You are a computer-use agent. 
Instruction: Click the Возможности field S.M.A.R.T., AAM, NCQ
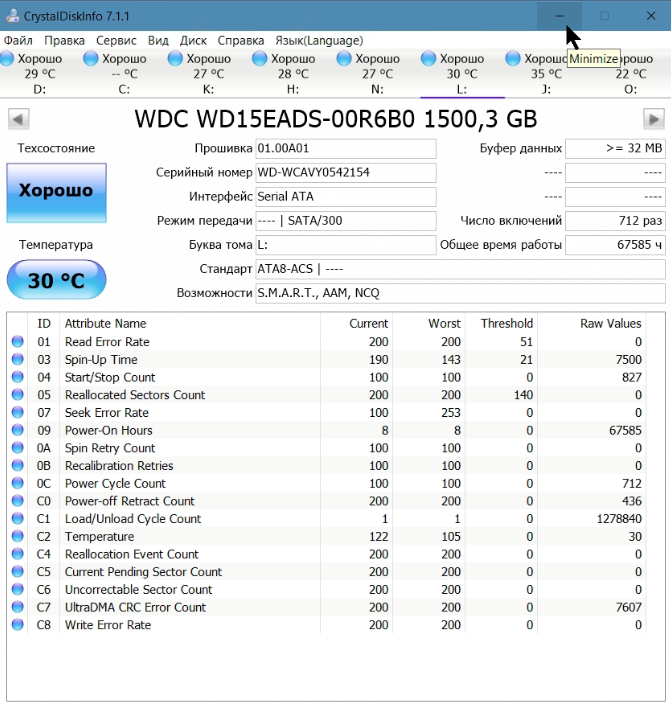461,293
